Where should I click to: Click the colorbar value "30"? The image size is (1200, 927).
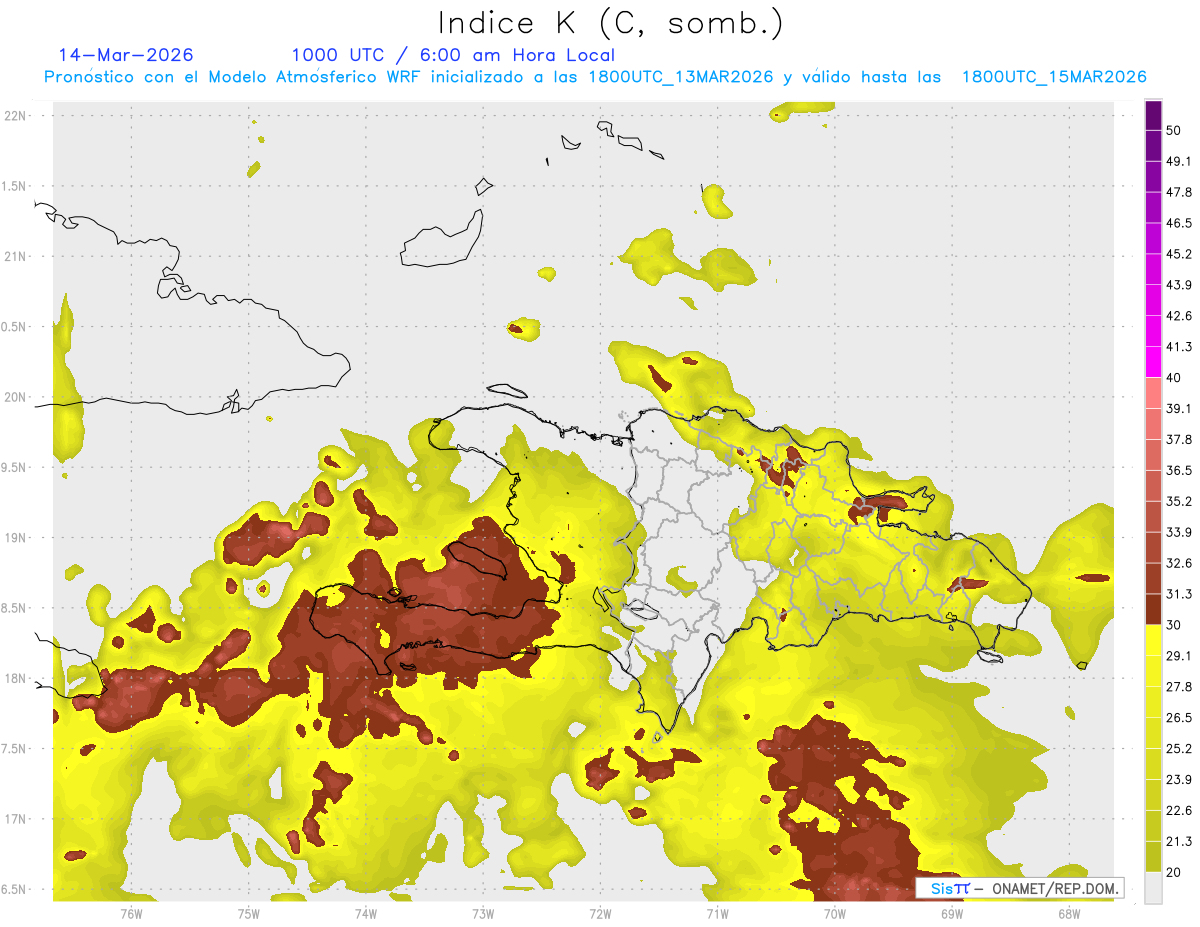tap(1174, 625)
